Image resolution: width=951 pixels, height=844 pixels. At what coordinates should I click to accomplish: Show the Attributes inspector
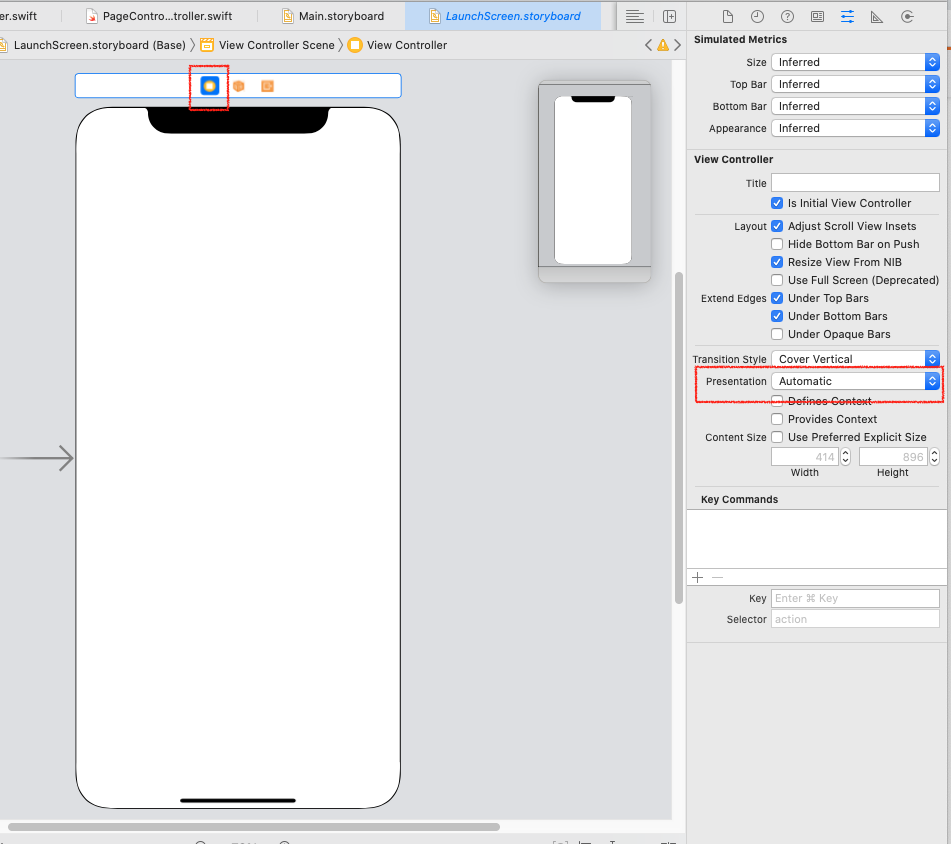[847, 17]
